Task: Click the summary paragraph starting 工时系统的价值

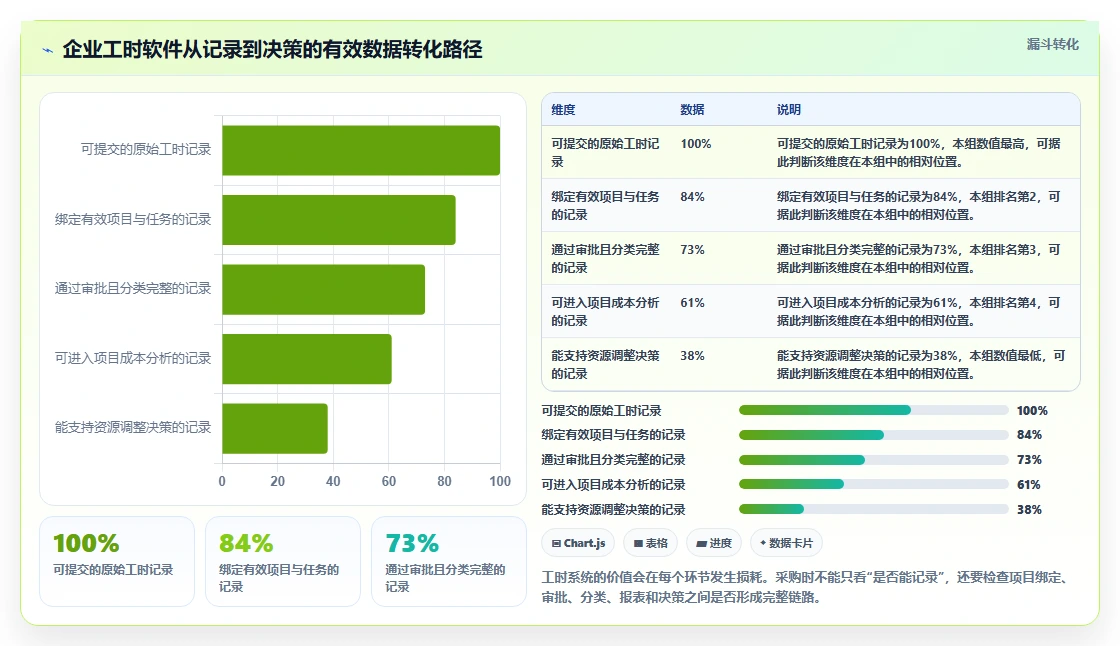Action: [807, 587]
